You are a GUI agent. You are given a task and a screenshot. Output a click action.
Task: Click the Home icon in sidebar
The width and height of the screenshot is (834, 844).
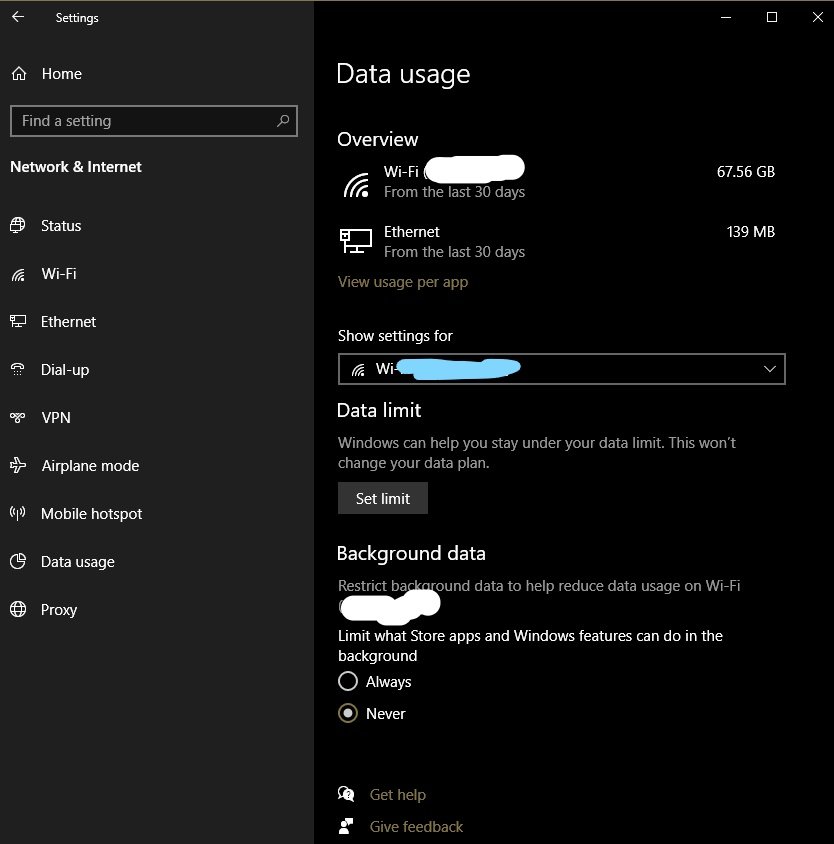click(19, 74)
